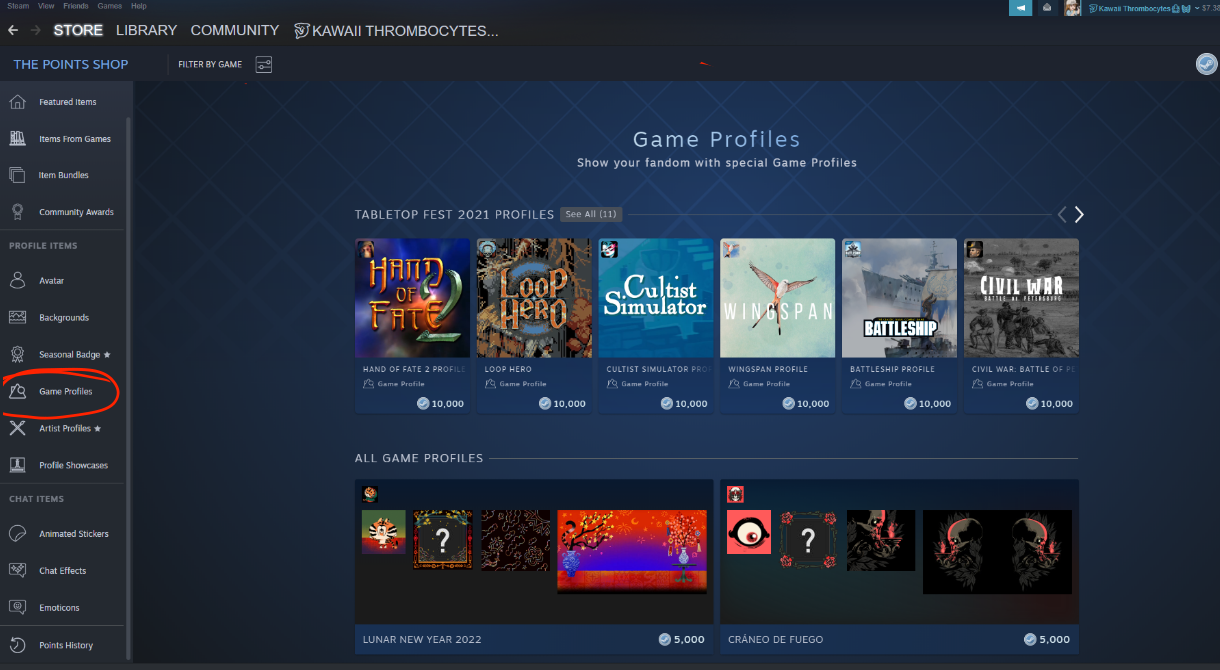Select Item Bundles in the sidebar

click(64, 175)
